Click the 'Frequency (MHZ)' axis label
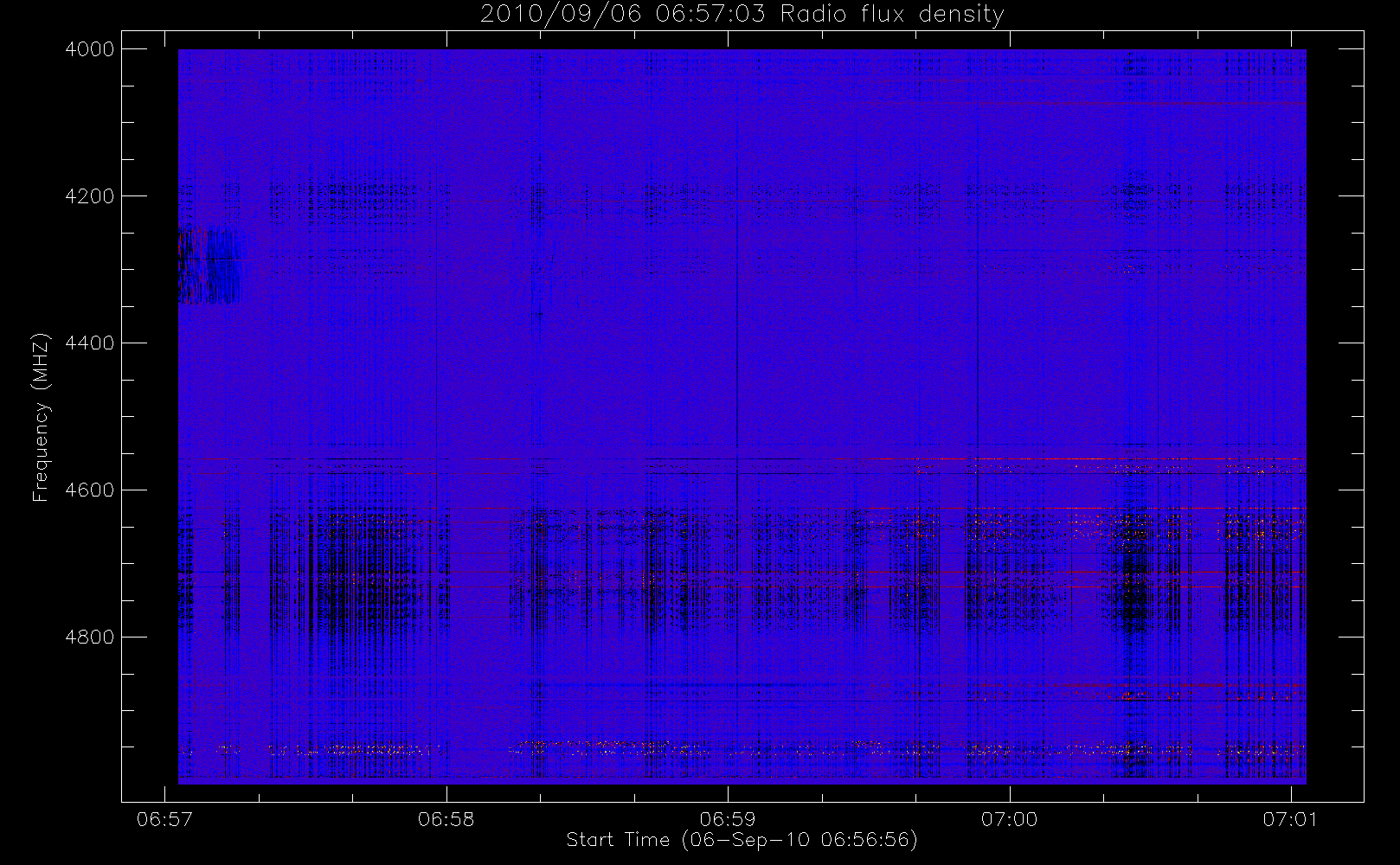The width and height of the screenshot is (1400, 865). tap(41, 417)
